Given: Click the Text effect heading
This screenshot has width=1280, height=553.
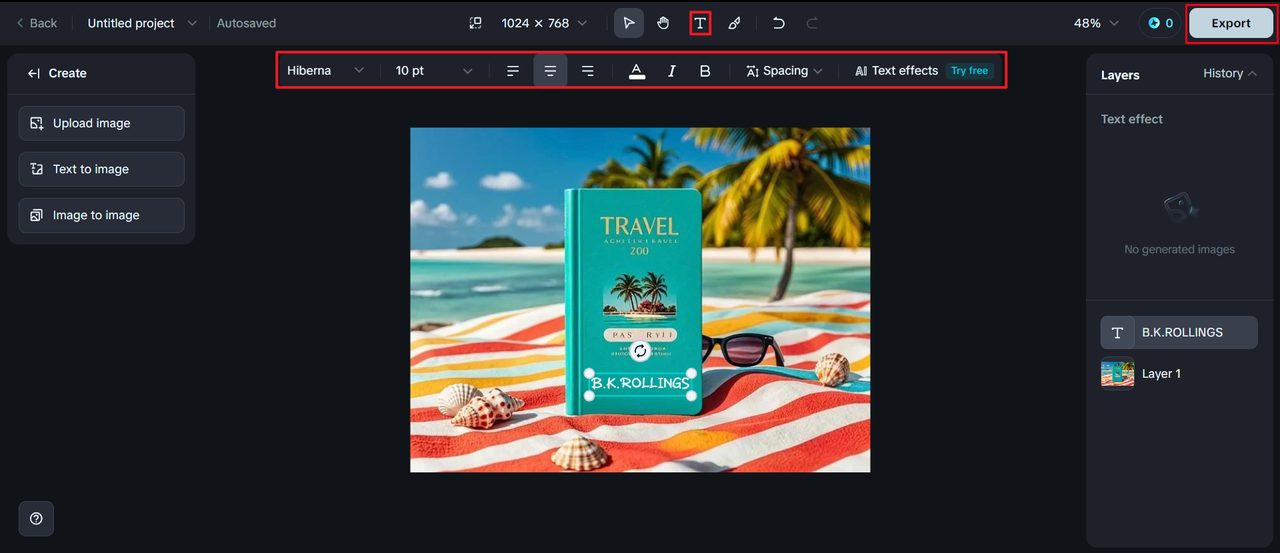Looking at the screenshot, I should click(1132, 119).
